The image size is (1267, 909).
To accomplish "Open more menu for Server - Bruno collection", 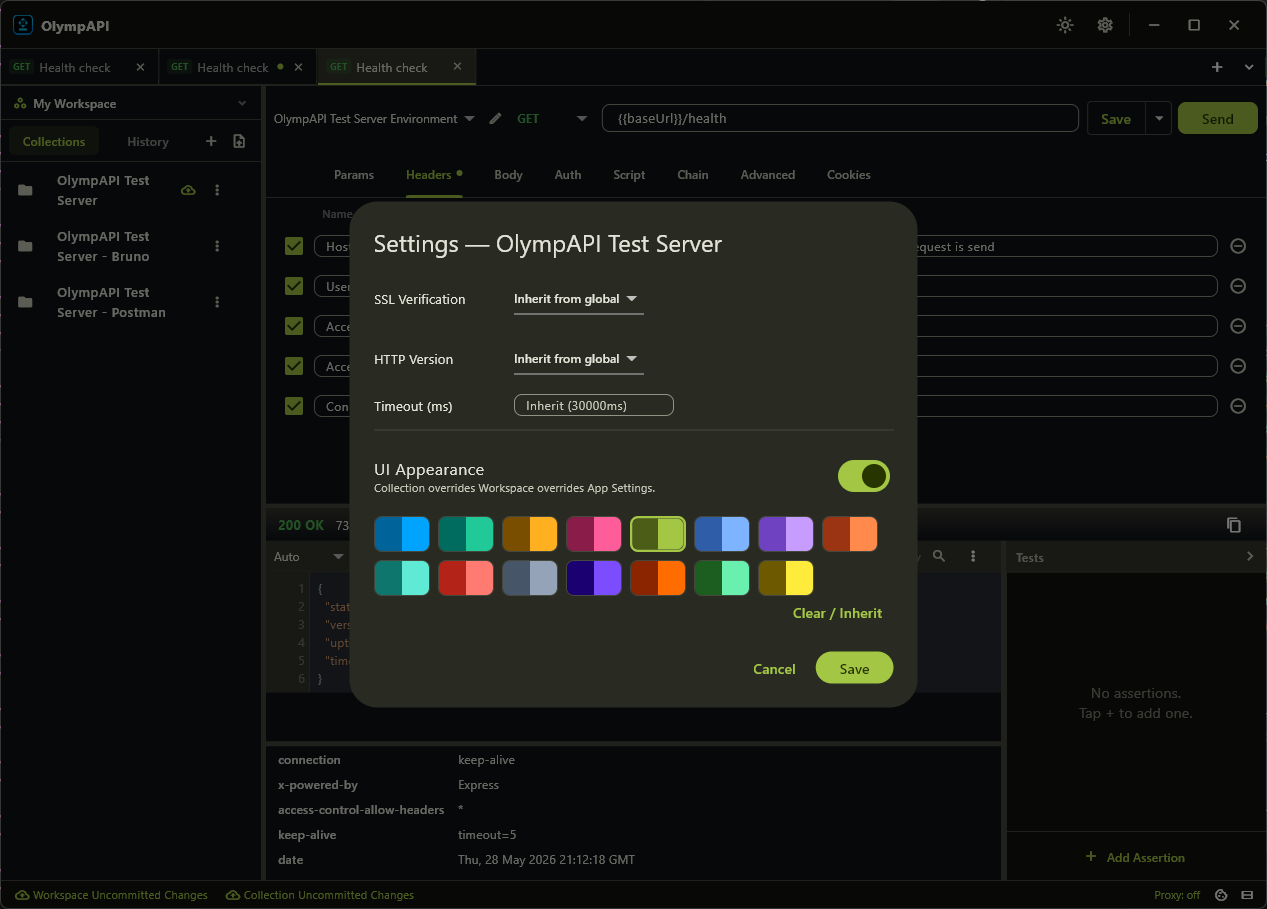I will click(x=217, y=246).
